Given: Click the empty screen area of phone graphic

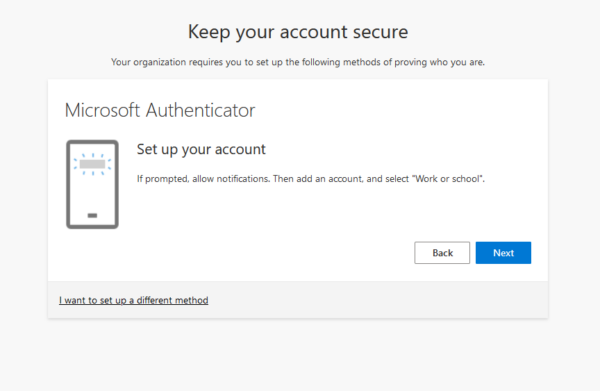Looking at the screenshot, I should (92, 193).
